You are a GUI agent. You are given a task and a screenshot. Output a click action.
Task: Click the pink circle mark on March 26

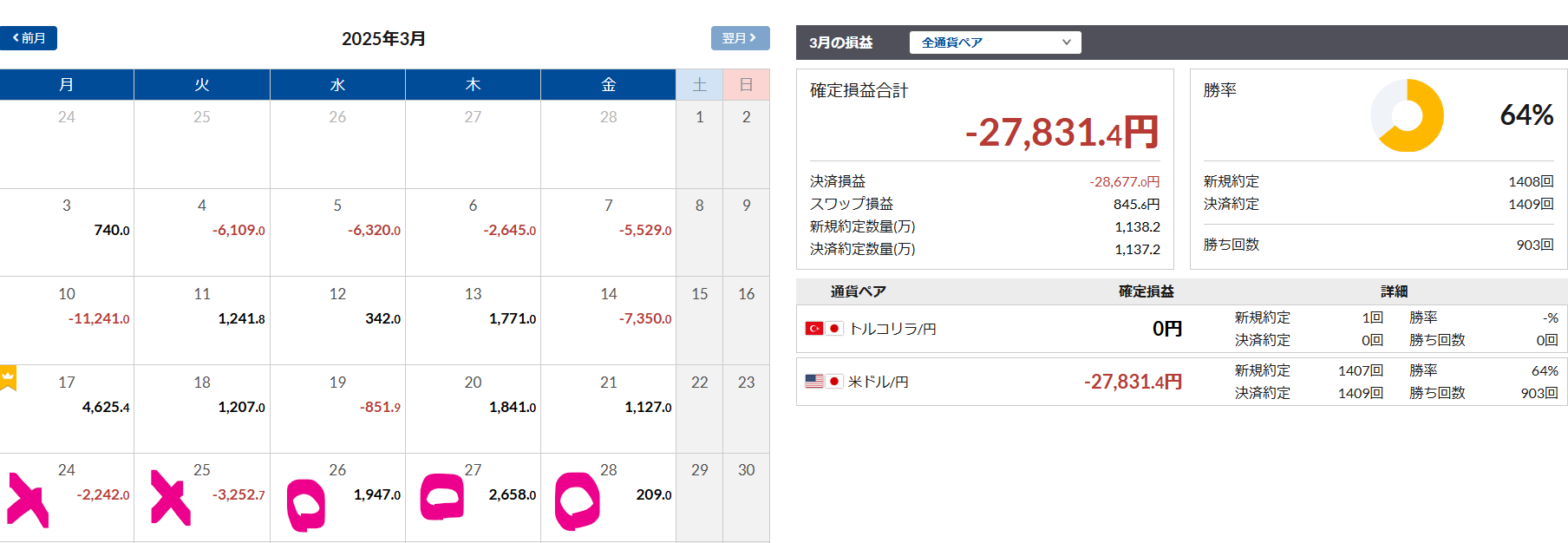(x=306, y=505)
